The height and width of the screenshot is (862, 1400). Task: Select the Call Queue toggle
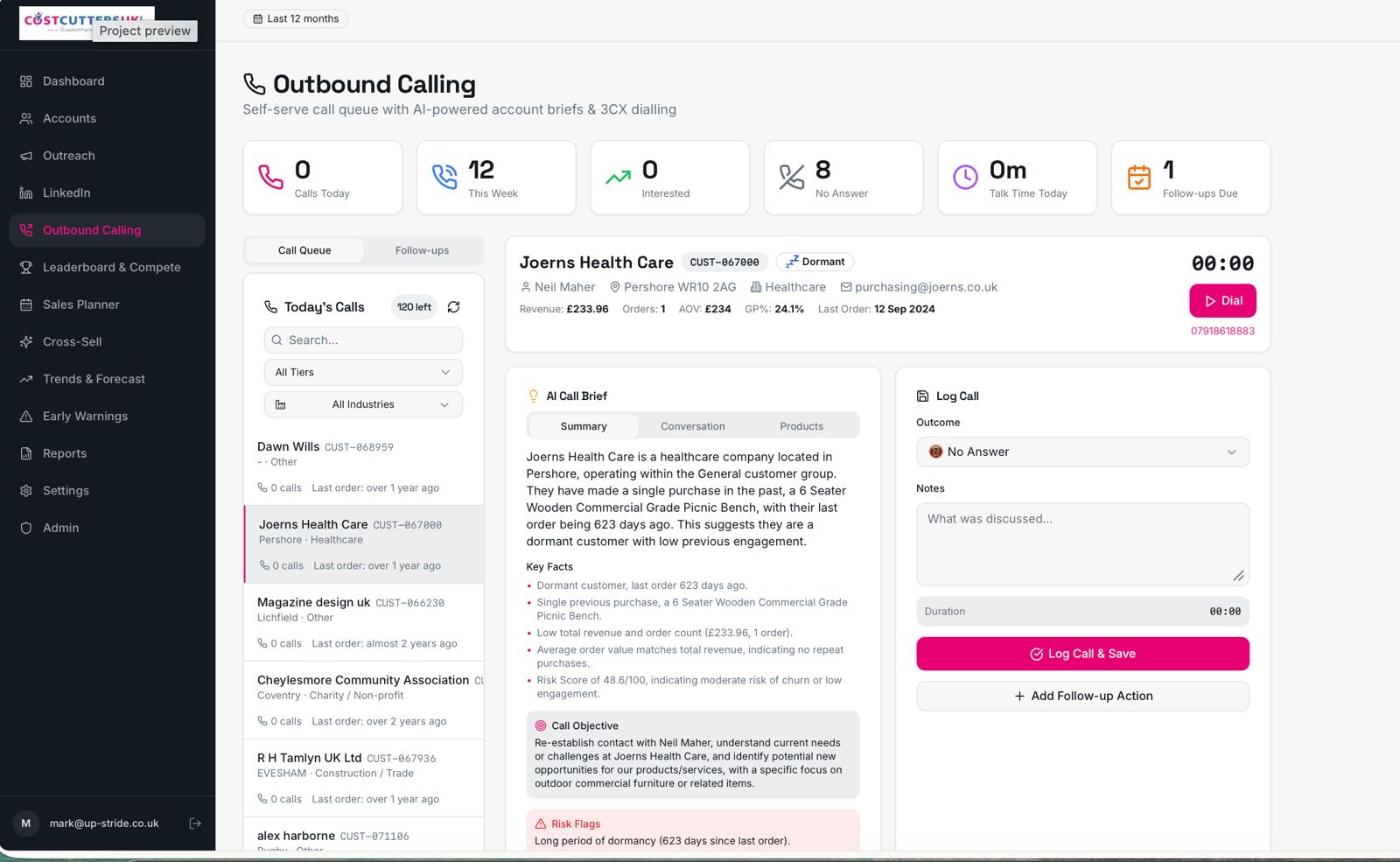(304, 250)
